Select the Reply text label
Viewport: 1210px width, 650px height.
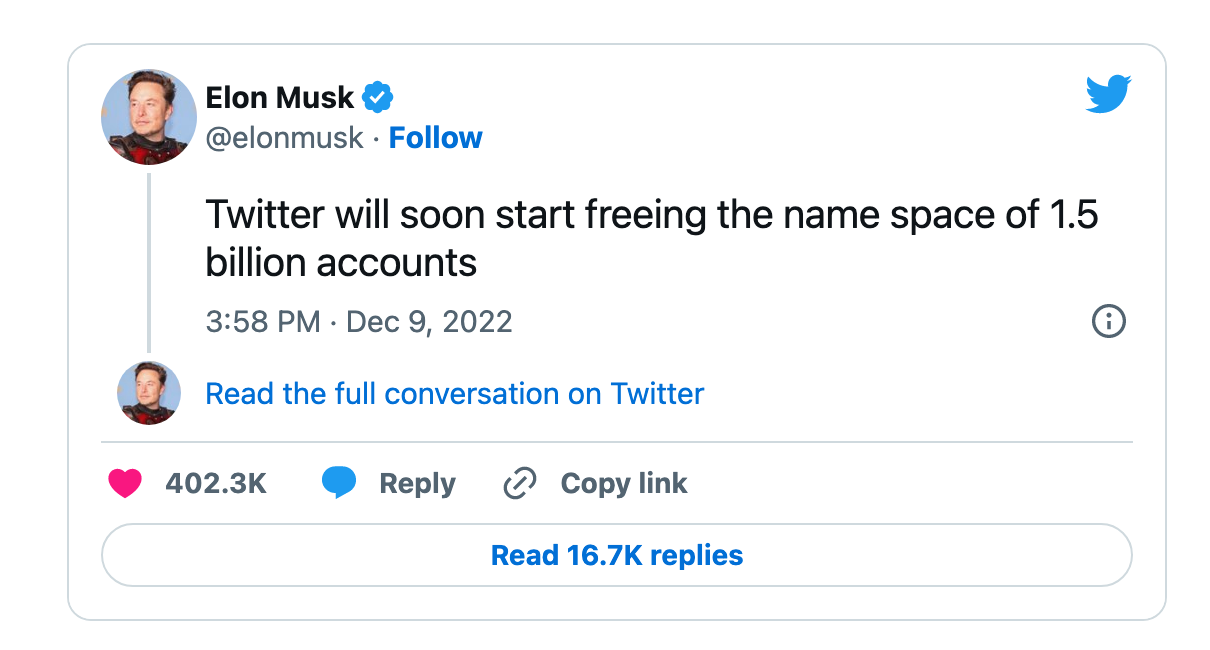(417, 484)
